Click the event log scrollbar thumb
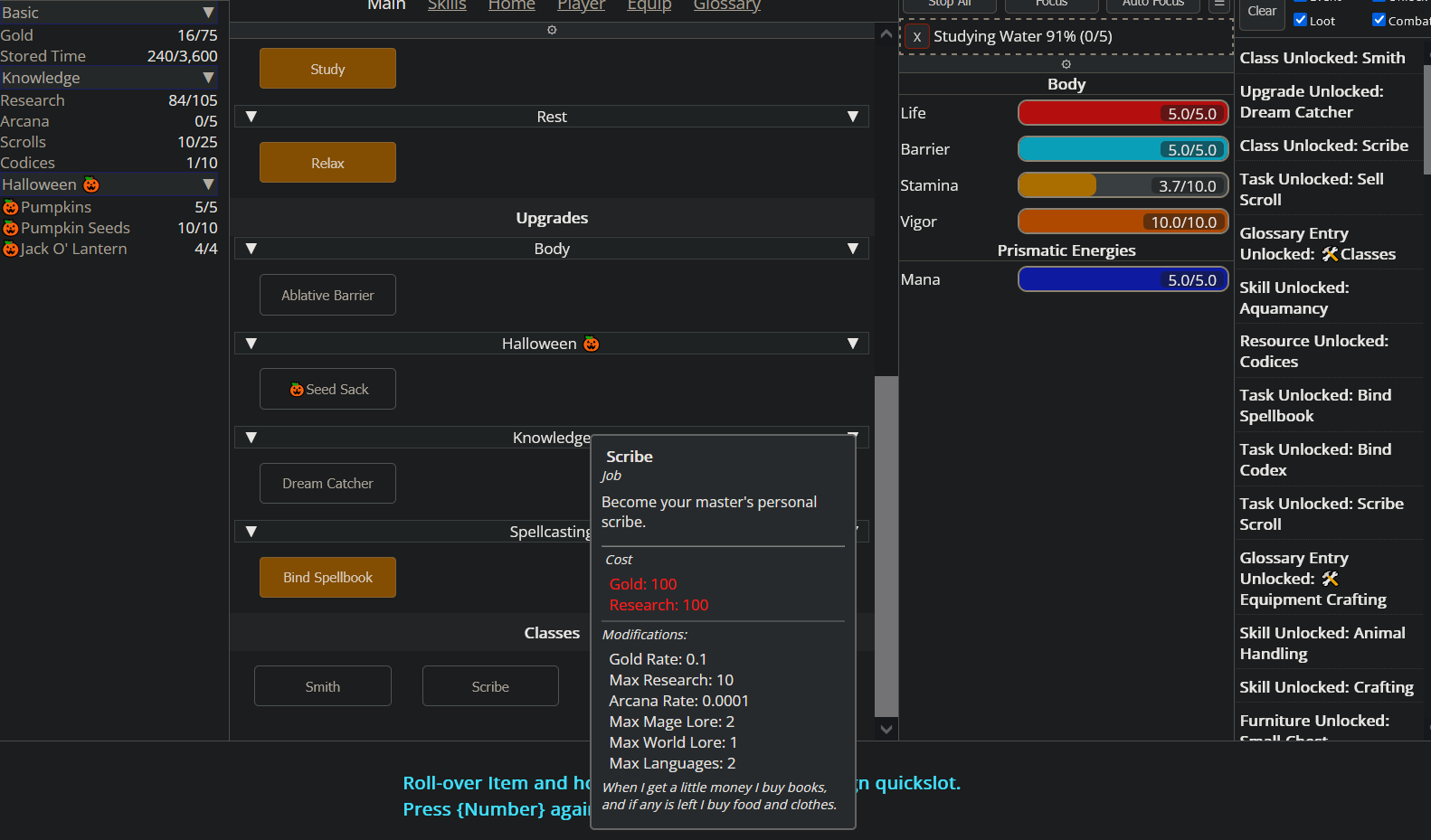 (x=1426, y=119)
